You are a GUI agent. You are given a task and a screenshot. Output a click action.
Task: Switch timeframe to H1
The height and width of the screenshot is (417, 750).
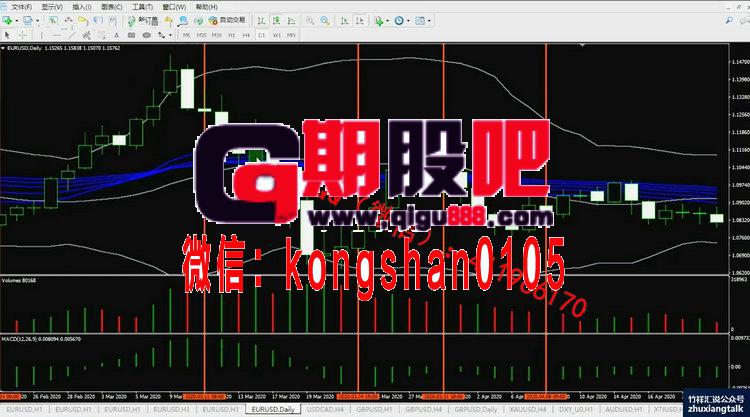[x=232, y=35]
